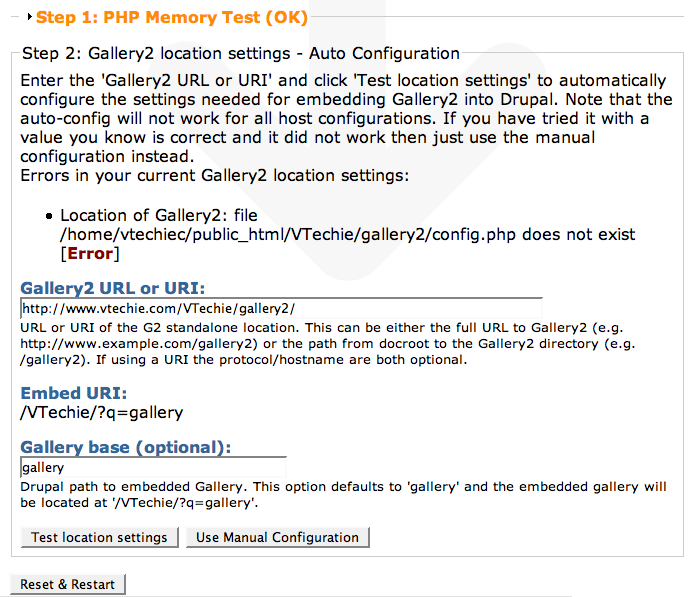The image size is (700, 597).
Task: Click the help text below the Gallery2 URL field
Action: [x=340, y=343]
